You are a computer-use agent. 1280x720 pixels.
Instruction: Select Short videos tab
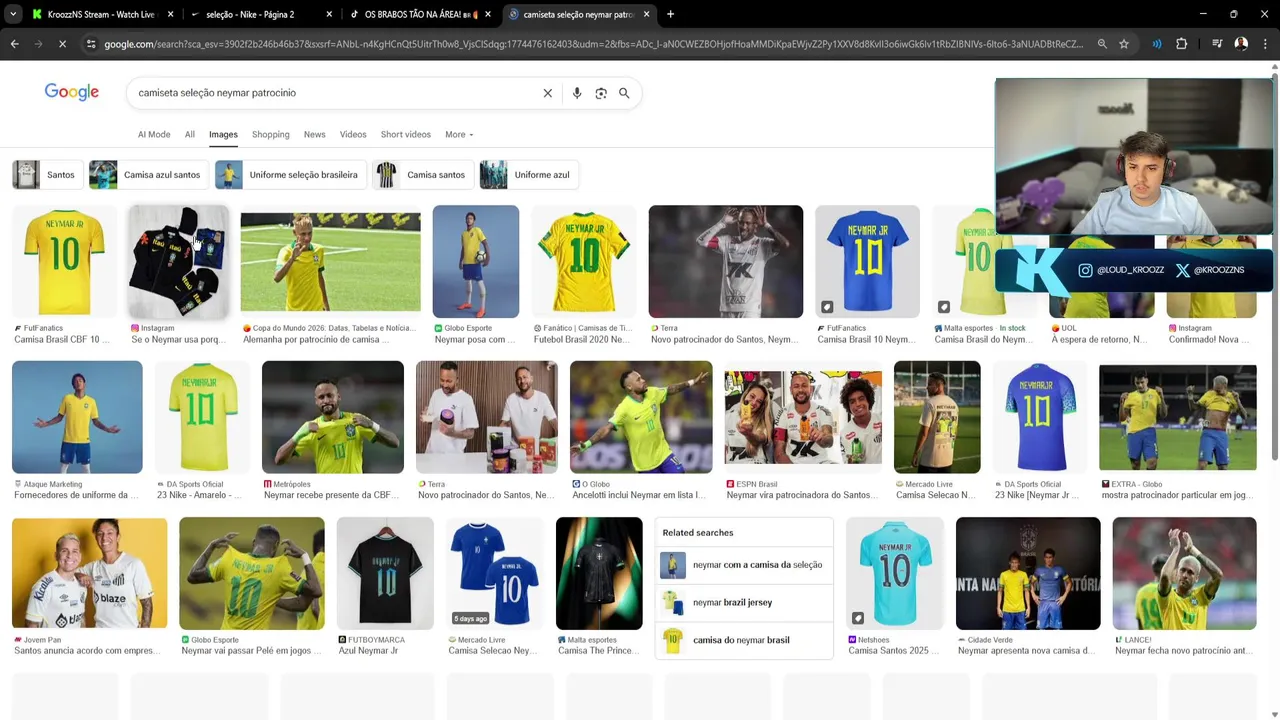point(405,134)
